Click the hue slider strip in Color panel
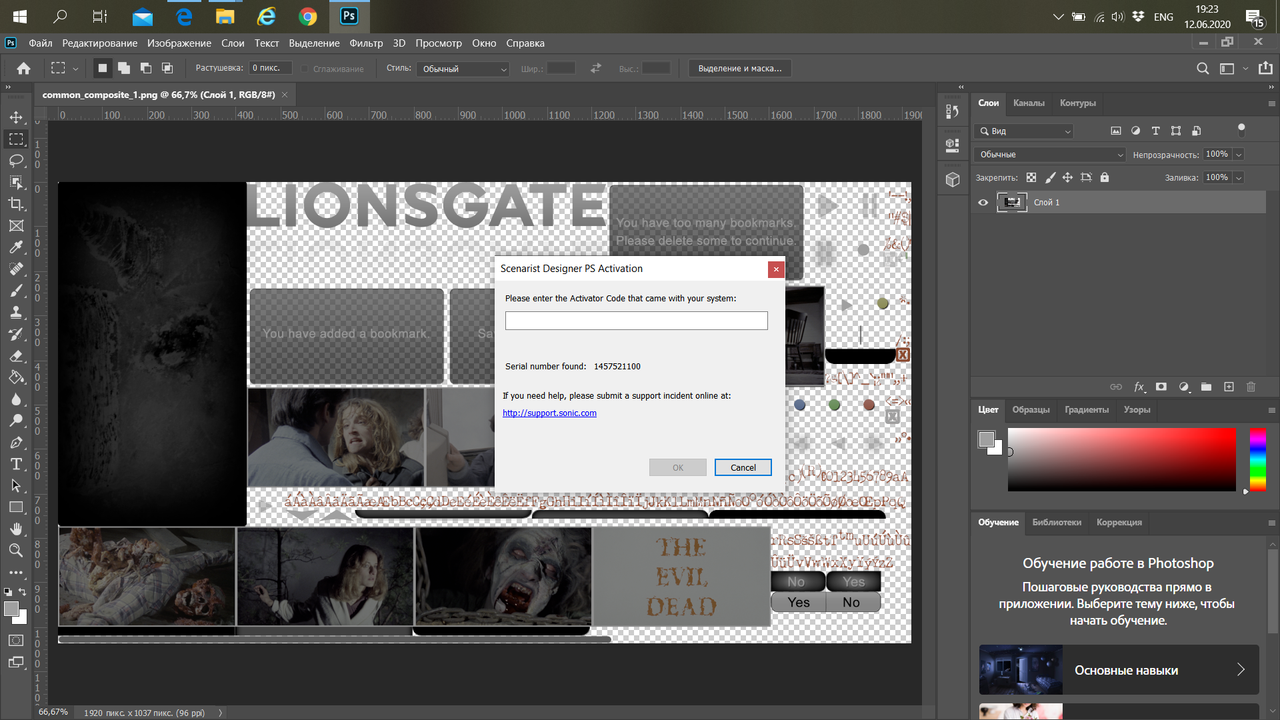Screen dimensions: 1280x720 (1257, 459)
